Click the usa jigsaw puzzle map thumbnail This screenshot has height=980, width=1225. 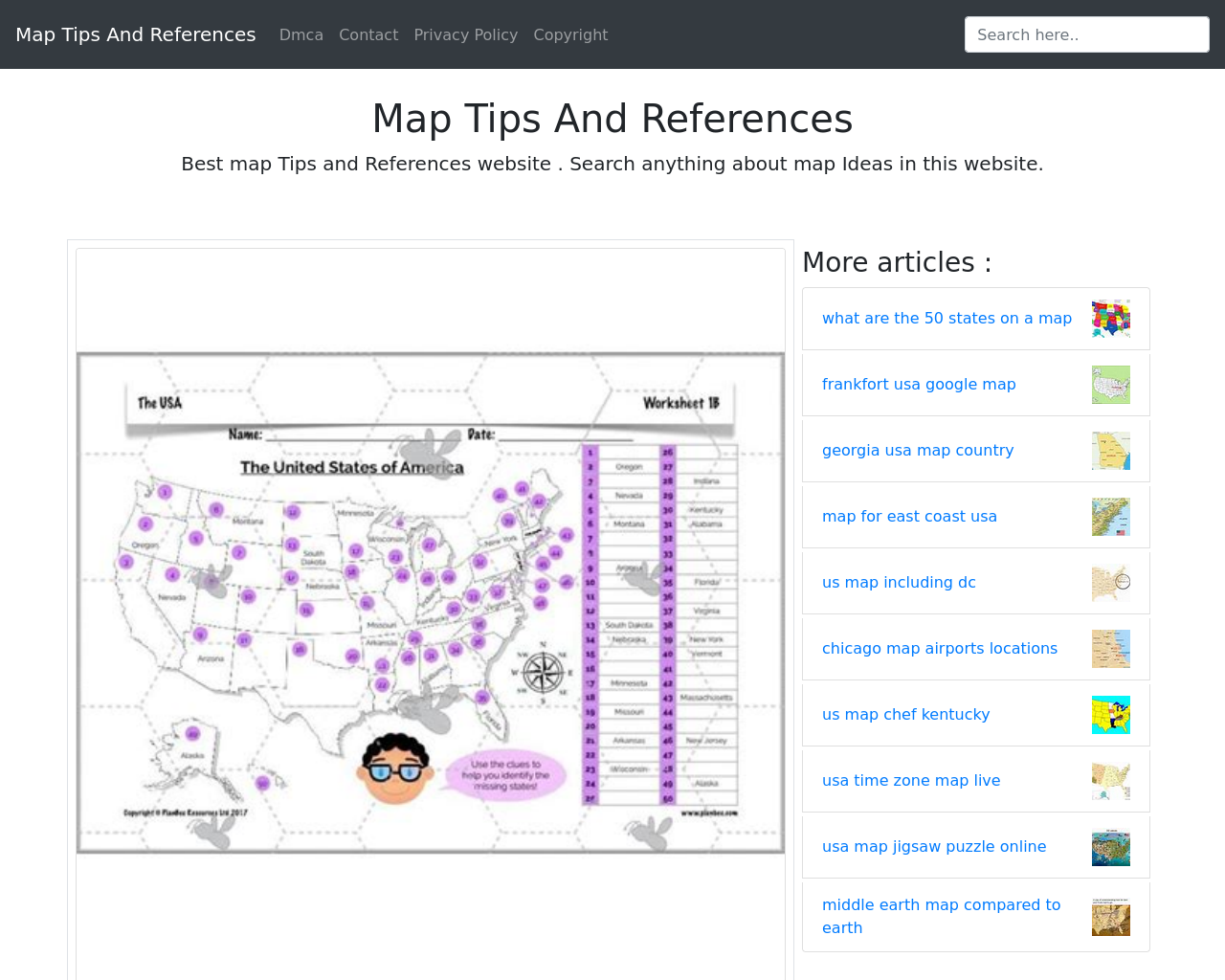click(x=1111, y=847)
